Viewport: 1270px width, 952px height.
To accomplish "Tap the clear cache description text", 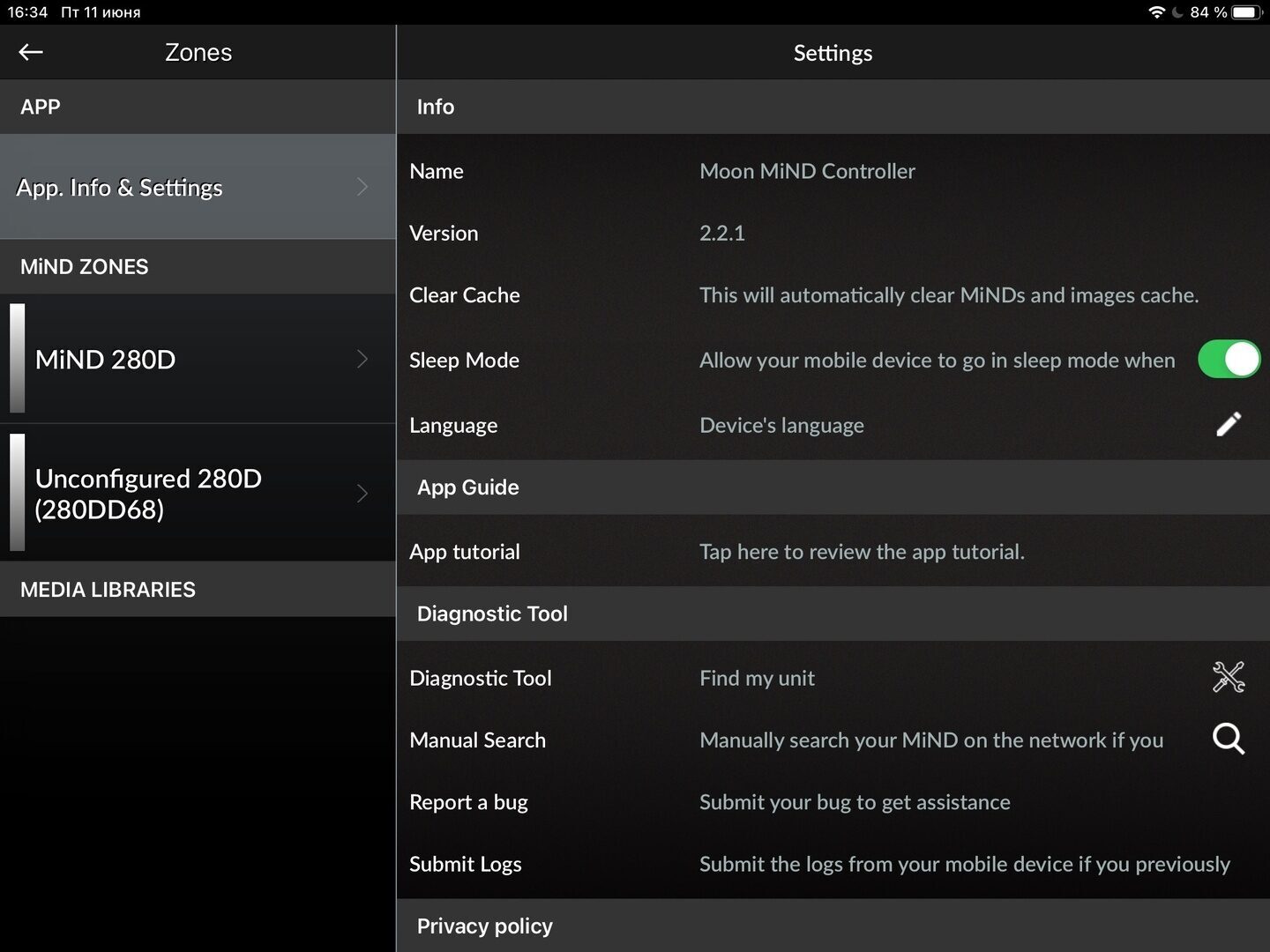I will click(949, 295).
